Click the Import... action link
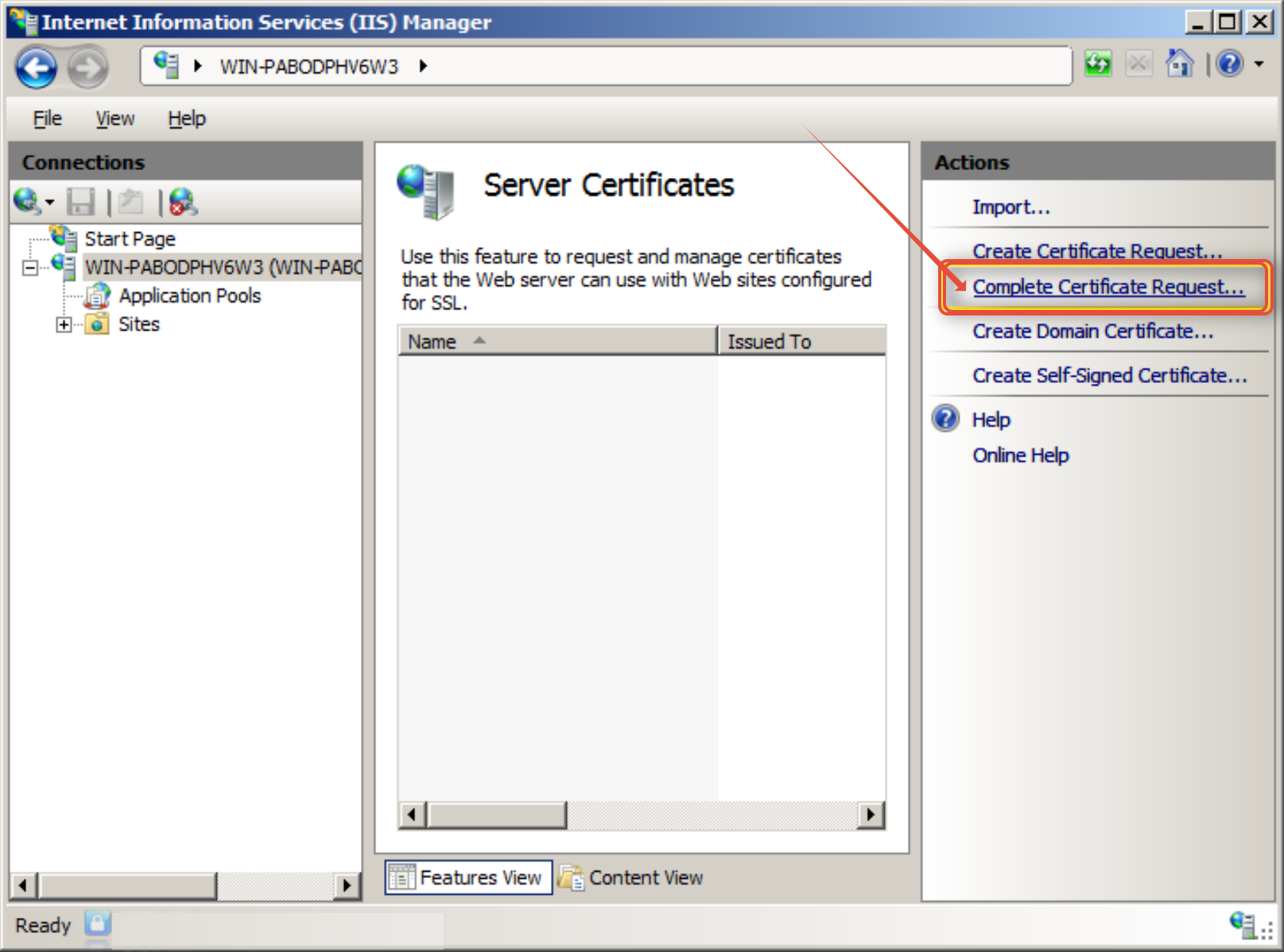Screen dimensions: 1284x952 coord(1011,207)
